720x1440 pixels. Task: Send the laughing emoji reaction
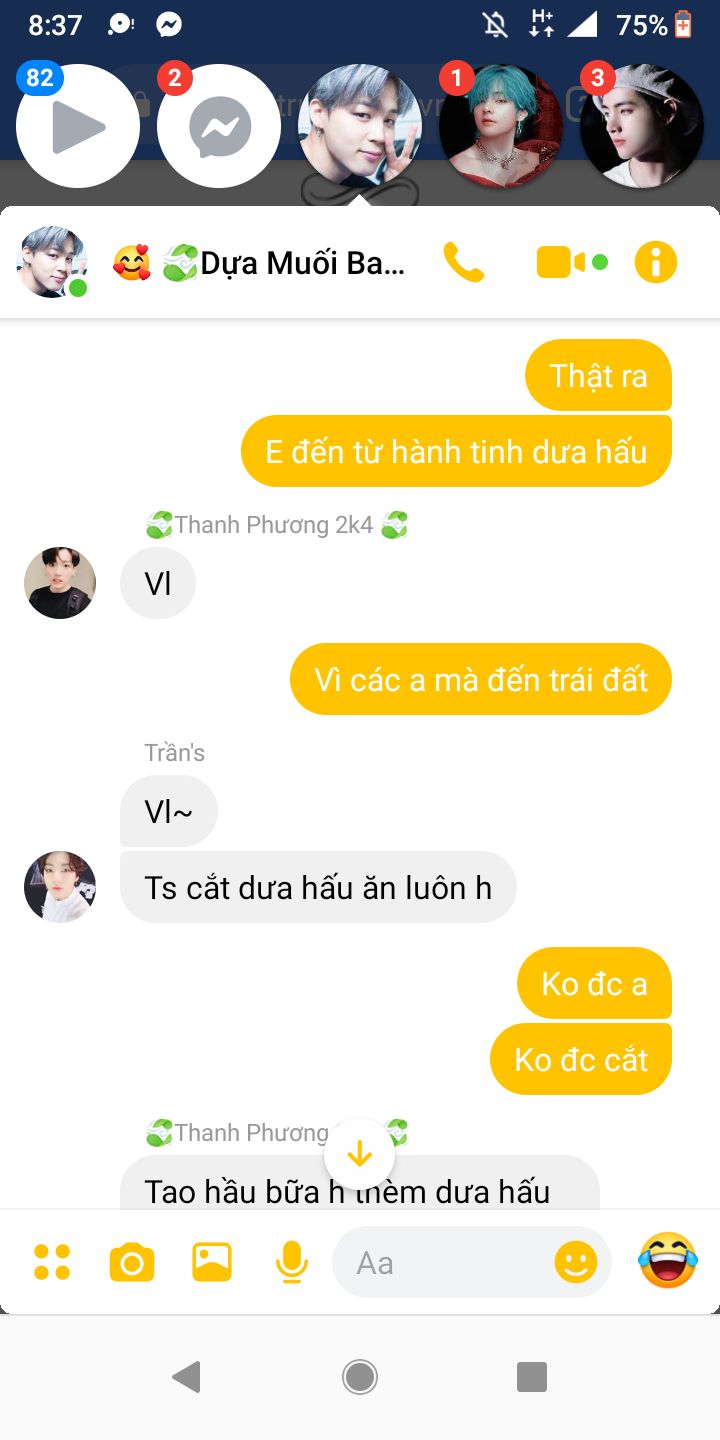point(667,1260)
